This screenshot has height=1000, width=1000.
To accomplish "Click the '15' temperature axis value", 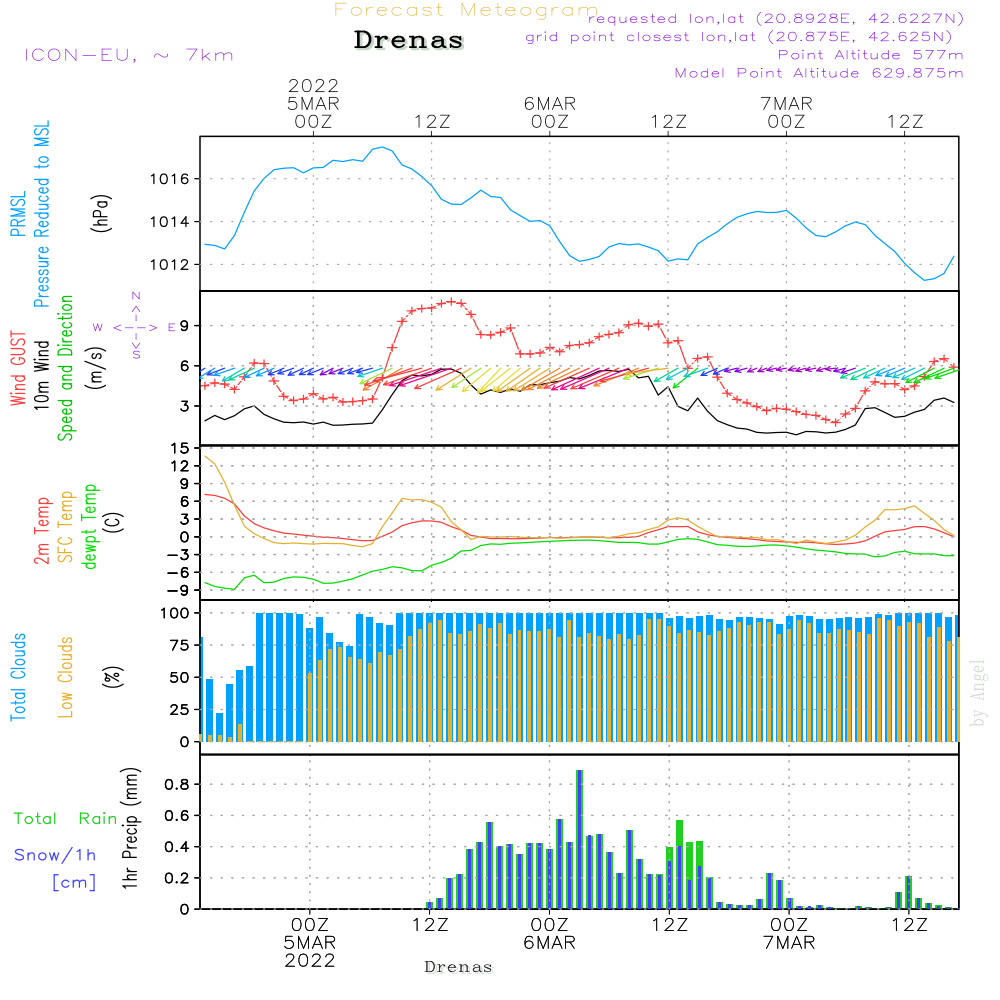I will pos(180,449).
